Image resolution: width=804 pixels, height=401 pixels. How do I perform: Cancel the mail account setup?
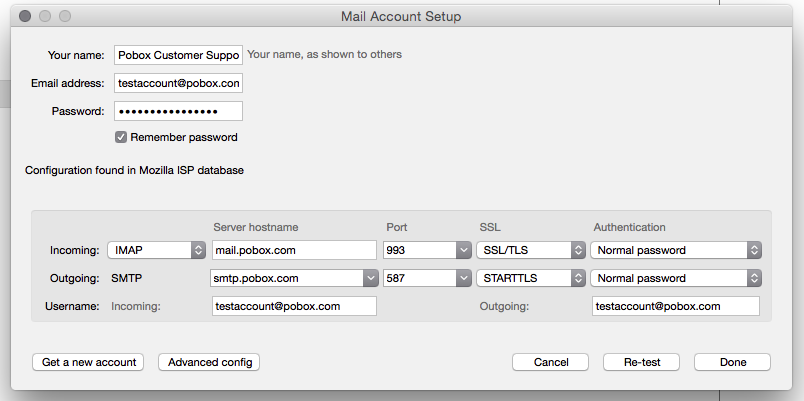(x=550, y=362)
